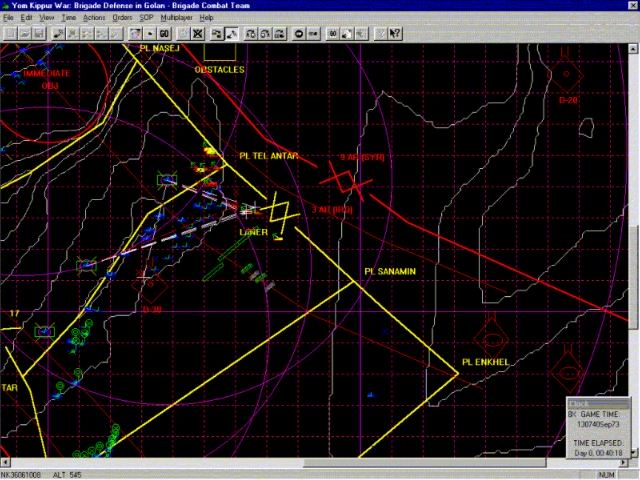640x480 pixels.
Task: Click the horizontal scrollbar right arrow
Action: click(623, 461)
